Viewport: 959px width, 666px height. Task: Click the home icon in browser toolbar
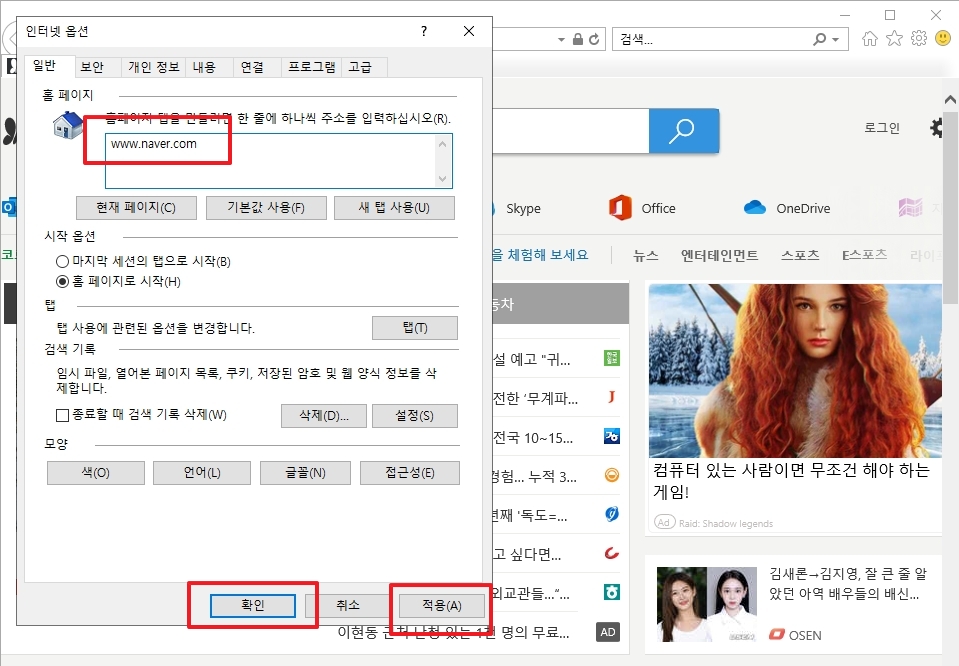(x=869, y=39)
